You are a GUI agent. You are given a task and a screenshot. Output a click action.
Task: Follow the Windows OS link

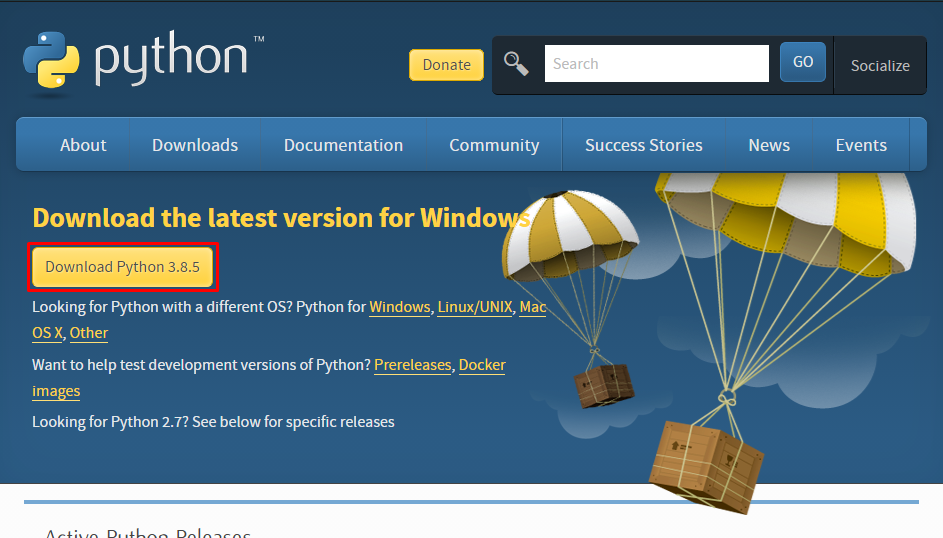coord(400,307)
